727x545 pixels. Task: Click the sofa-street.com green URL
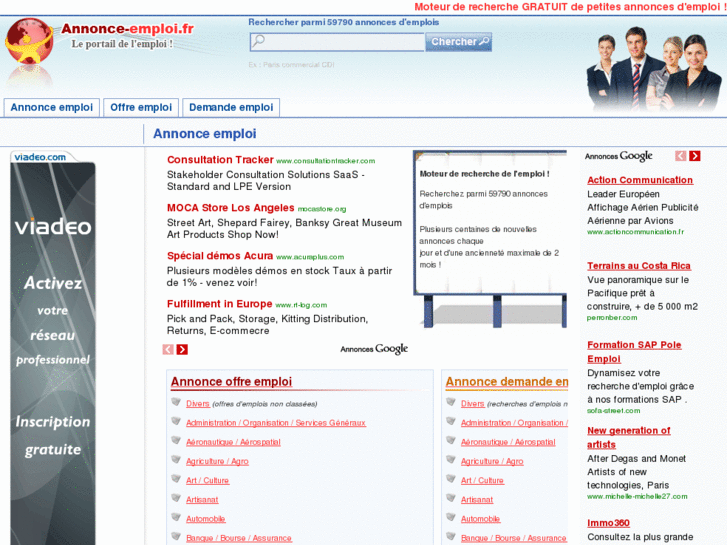pyautogui.click(x=613, y=410)
